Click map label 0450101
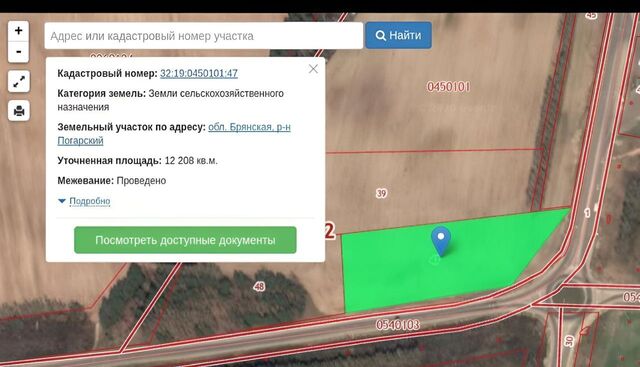 point(448,87)
